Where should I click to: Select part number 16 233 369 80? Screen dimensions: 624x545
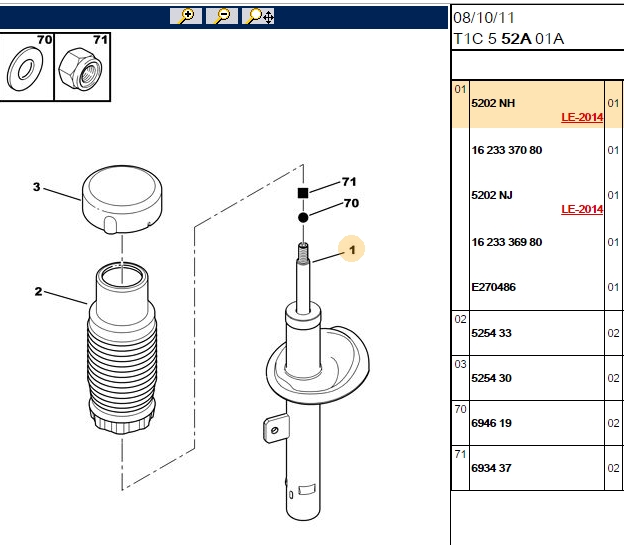coord(507,242)
